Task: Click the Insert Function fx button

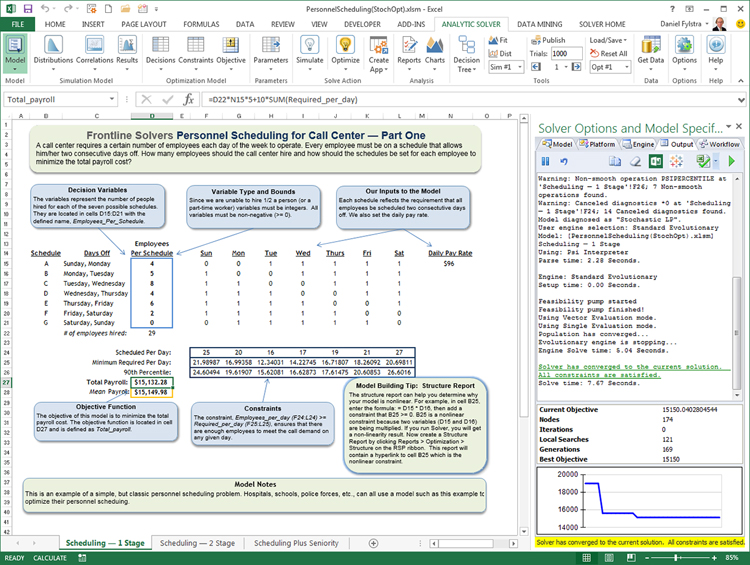Action: coord(188,100)
